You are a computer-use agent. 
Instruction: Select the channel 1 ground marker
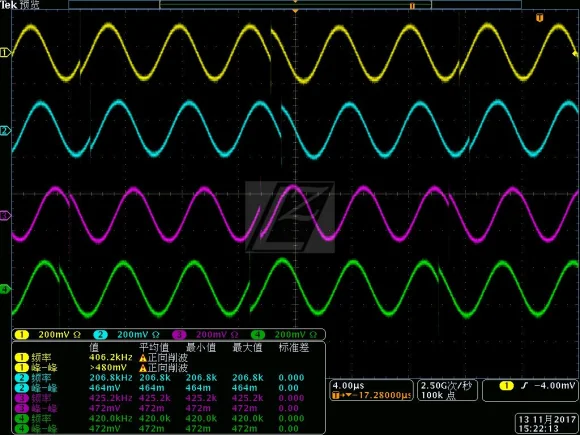tap(5, 53)
